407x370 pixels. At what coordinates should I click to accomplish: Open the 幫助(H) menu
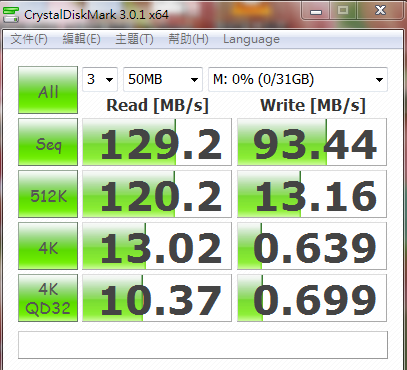point(188,39)
